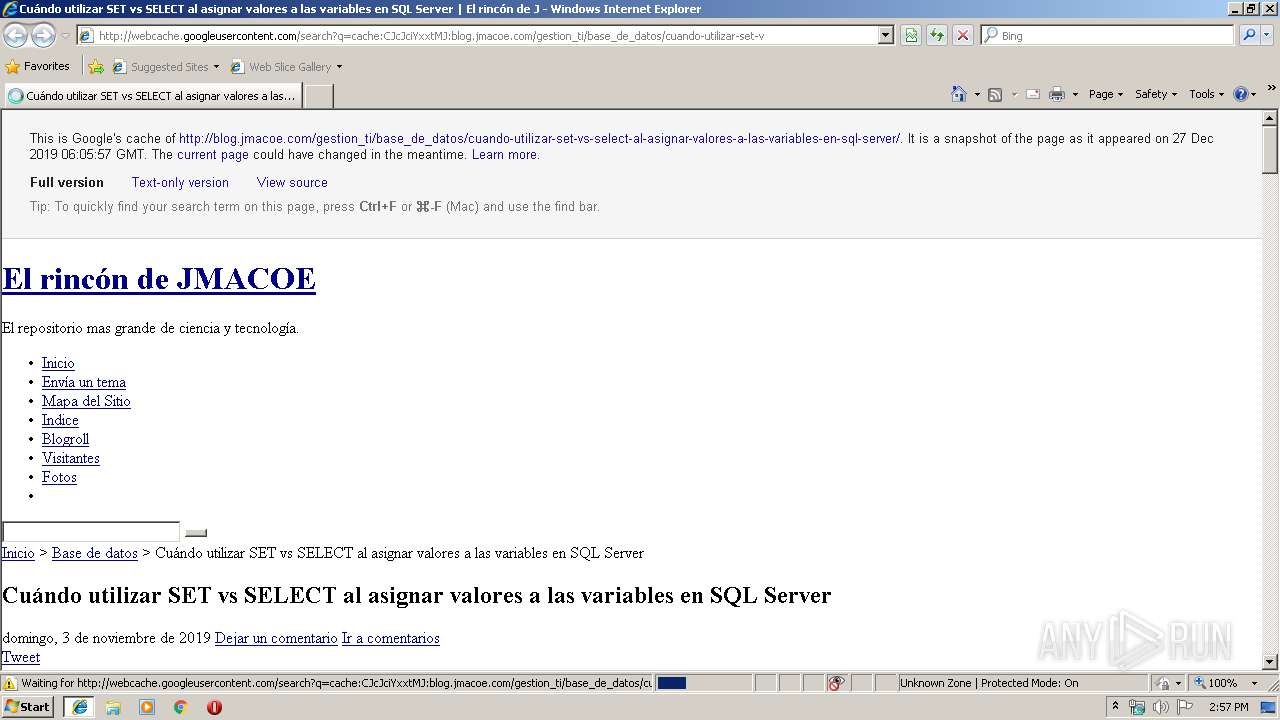Viewport: 1280px width, 720px height.
Task: Expand the address bar autocomplete dropdown
Action: click(886, 35)
